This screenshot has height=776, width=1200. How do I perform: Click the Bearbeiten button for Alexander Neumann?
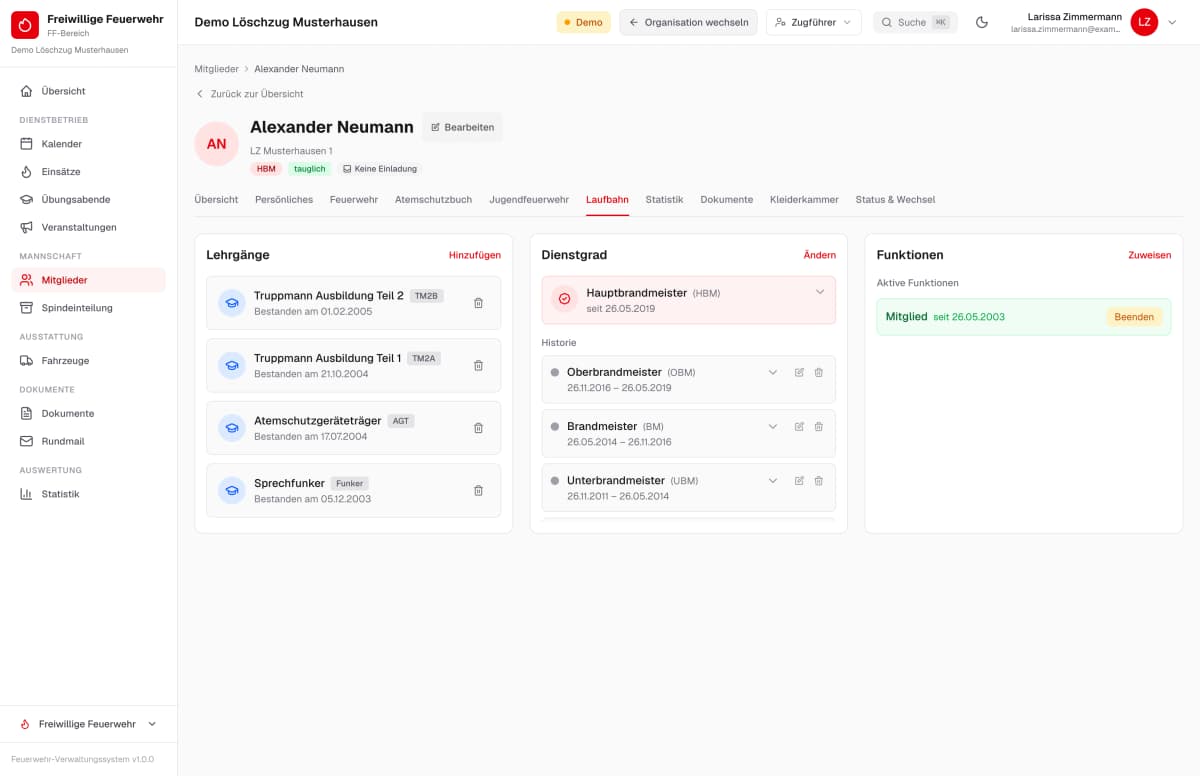[462, 127]
